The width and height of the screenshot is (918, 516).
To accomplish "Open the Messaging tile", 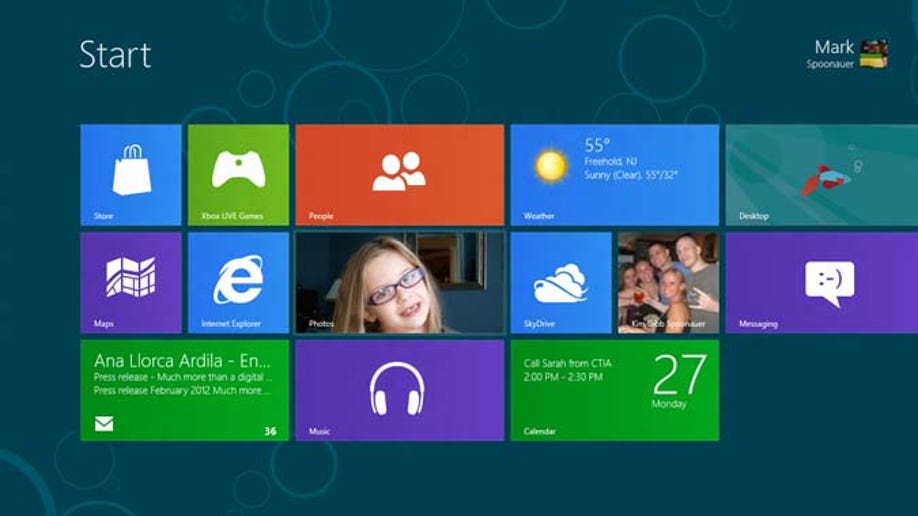I will pyautogui.click(x=822, y=282).
